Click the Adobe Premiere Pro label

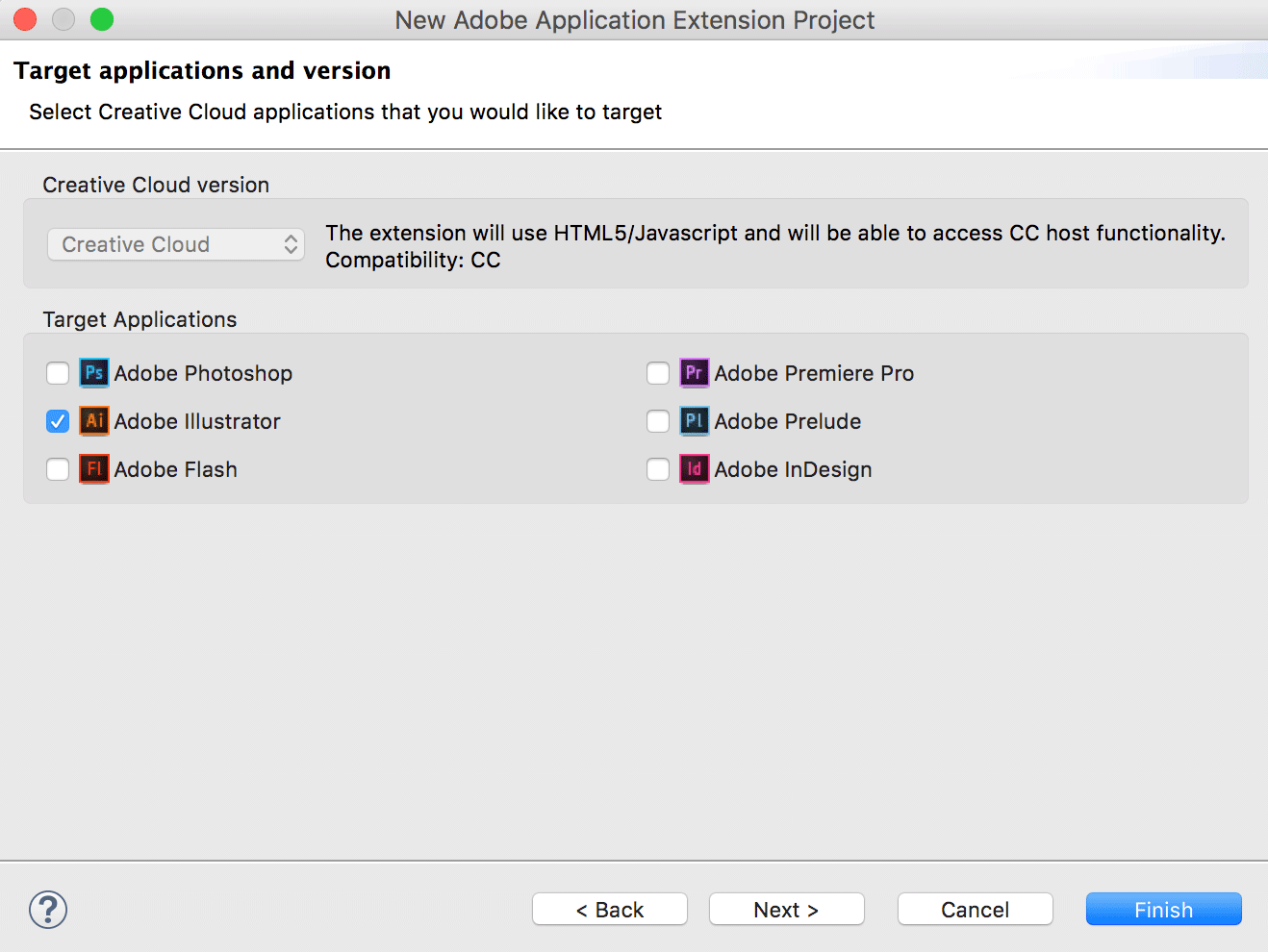[814, 373]
